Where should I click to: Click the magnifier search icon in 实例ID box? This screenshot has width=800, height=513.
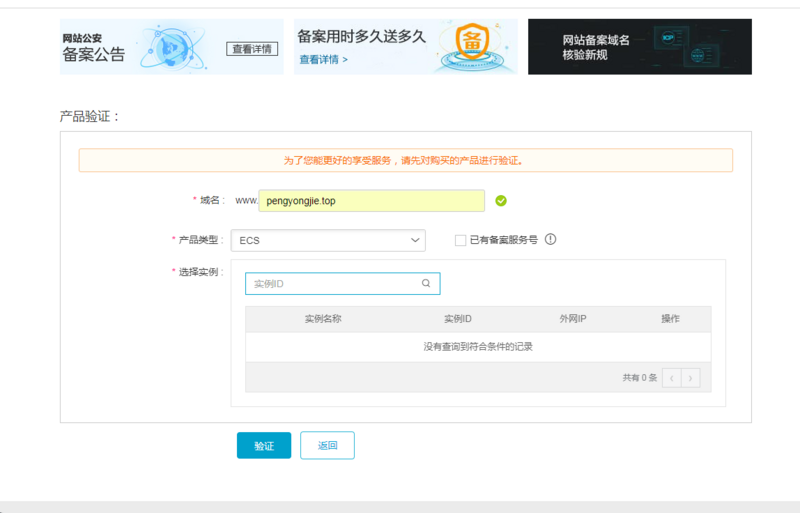pyautogui.click(x=426, y=284)
